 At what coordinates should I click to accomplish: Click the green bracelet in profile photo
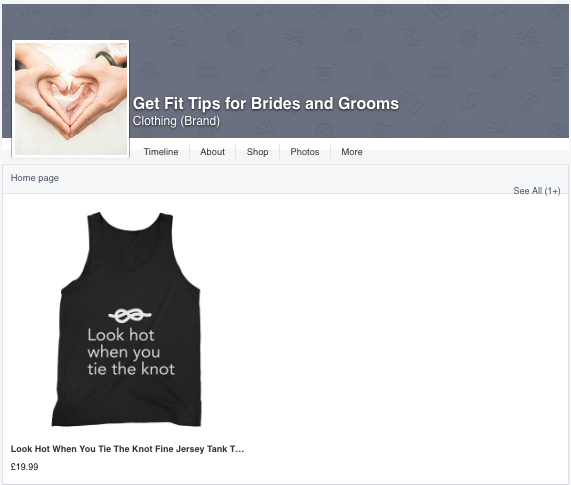(107, 58)
